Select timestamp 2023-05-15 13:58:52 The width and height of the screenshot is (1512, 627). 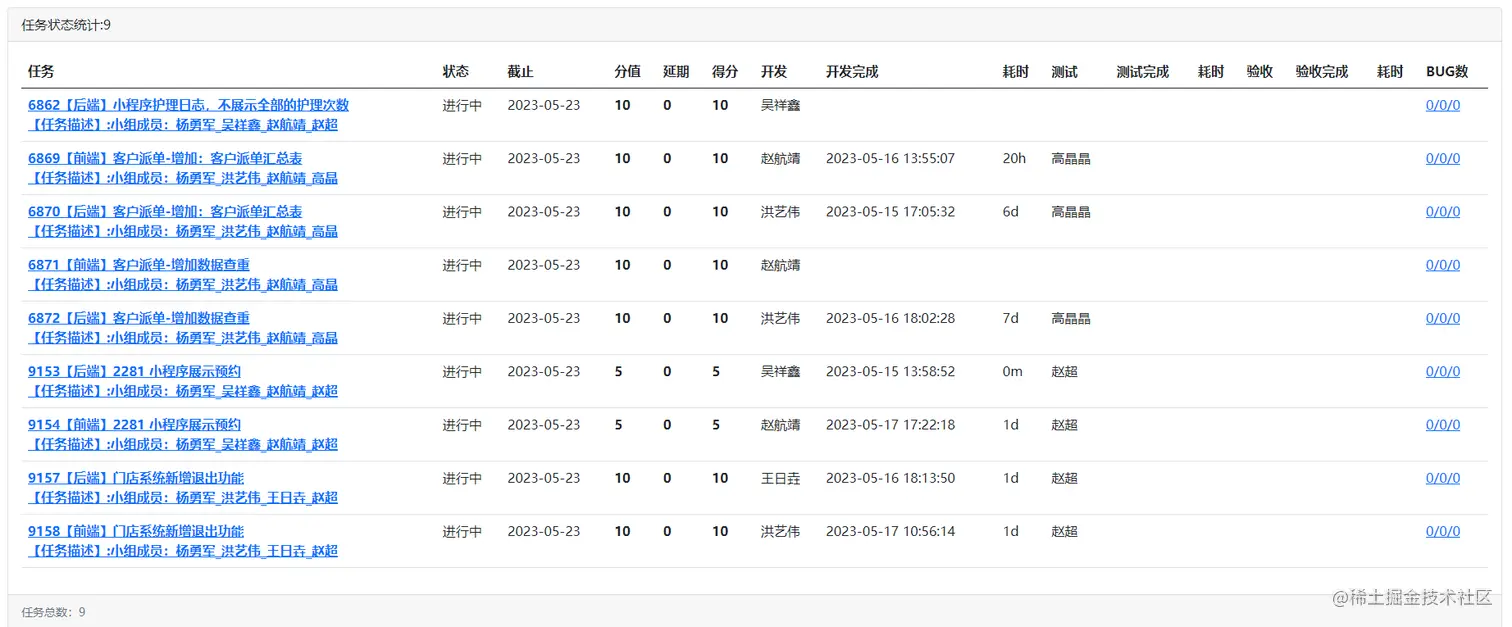890,371
